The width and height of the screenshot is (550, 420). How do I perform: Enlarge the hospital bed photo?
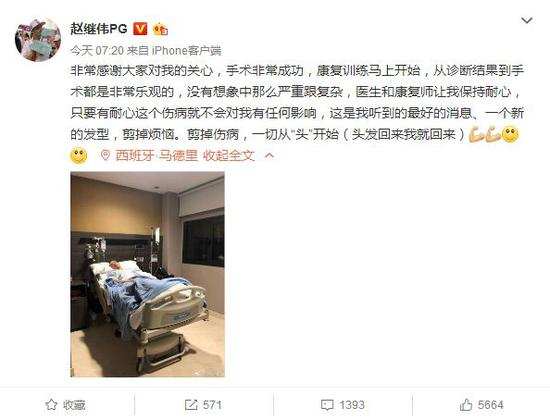coord(147,274)
